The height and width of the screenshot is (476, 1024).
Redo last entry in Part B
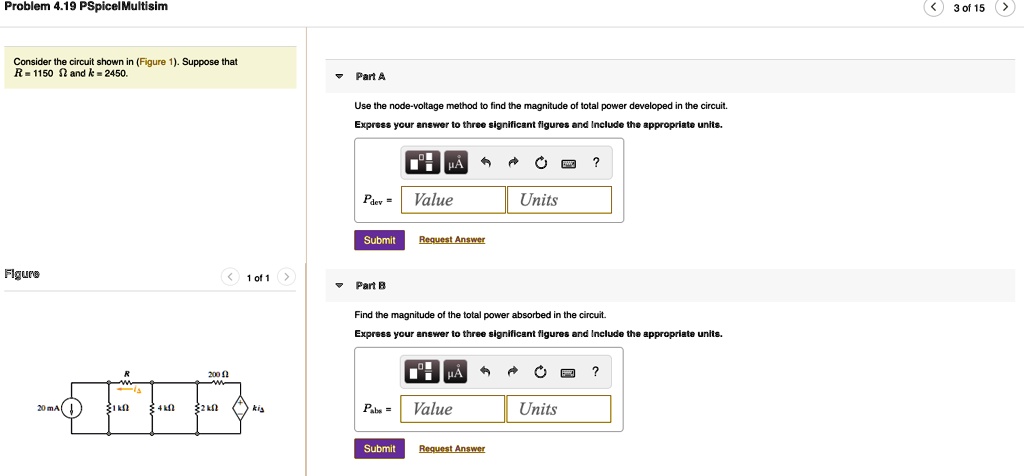[513, 372]
